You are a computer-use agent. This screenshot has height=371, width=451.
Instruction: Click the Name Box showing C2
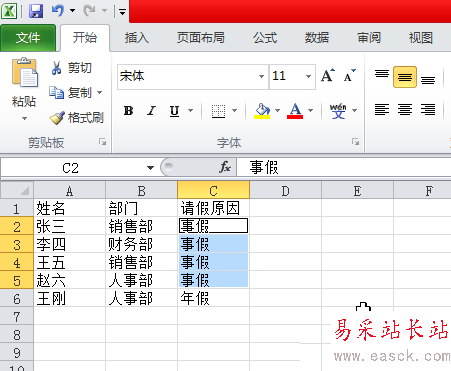coord(71,168)
